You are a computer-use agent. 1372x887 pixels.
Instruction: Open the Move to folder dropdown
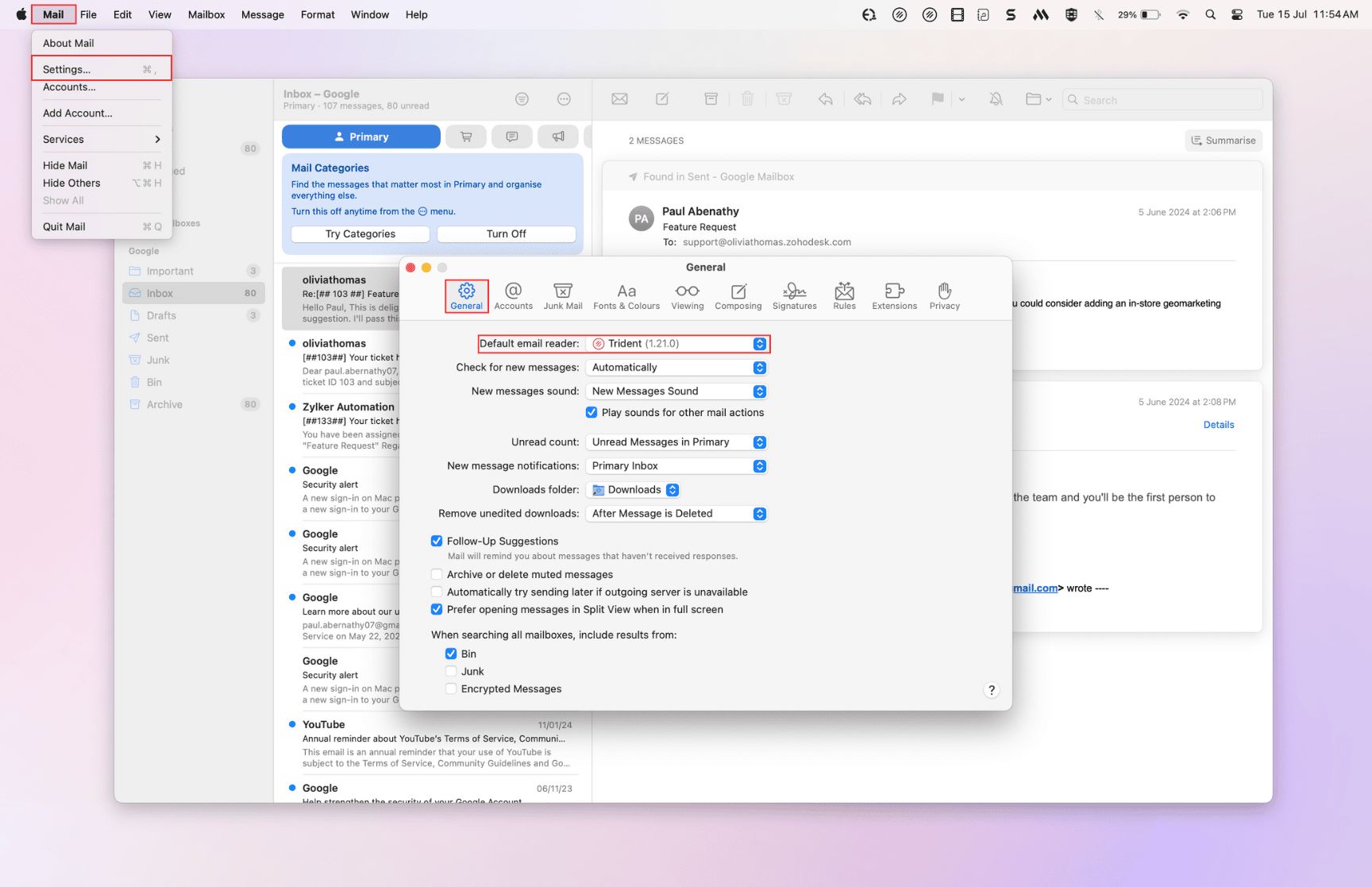click(1039, 99)
